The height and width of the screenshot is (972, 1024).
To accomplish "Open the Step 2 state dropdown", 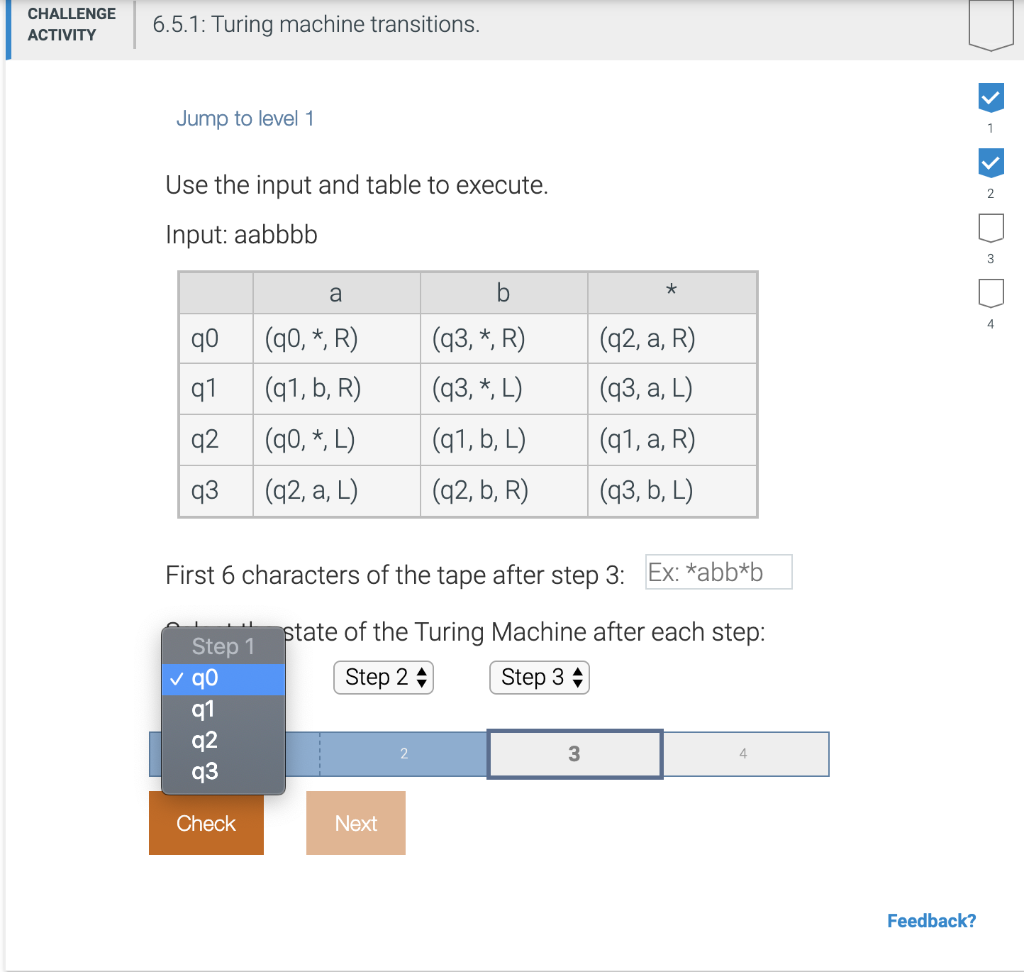I will coord(383,677).
